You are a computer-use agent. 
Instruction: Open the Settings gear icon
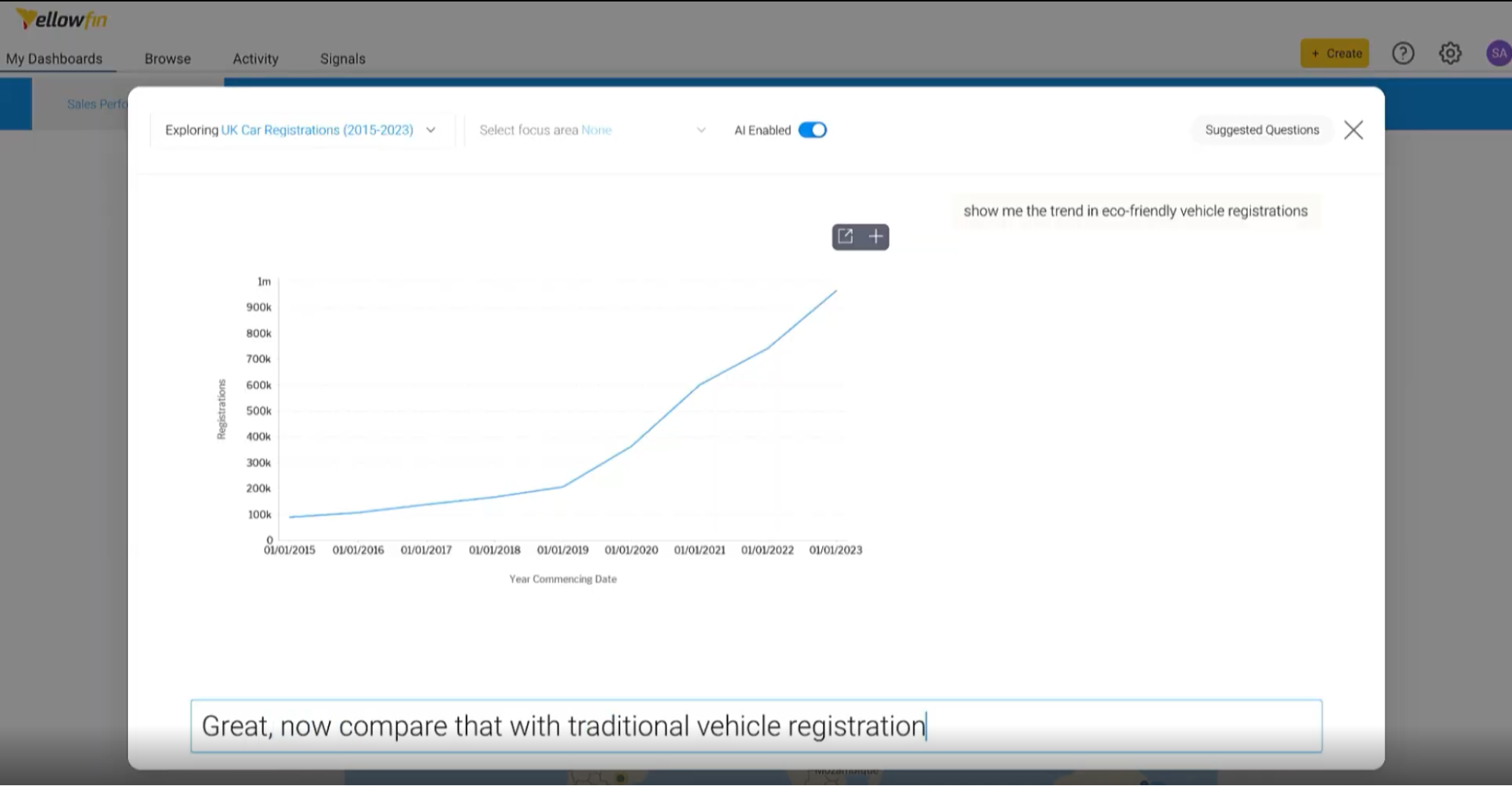coord(1450,53)
